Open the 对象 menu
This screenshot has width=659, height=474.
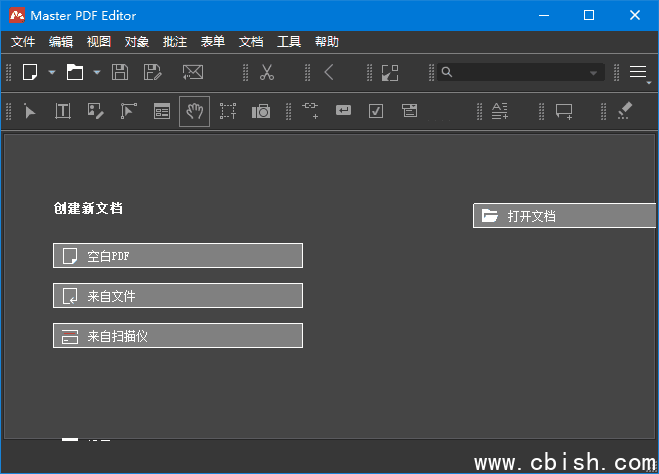tap(137, 42)
